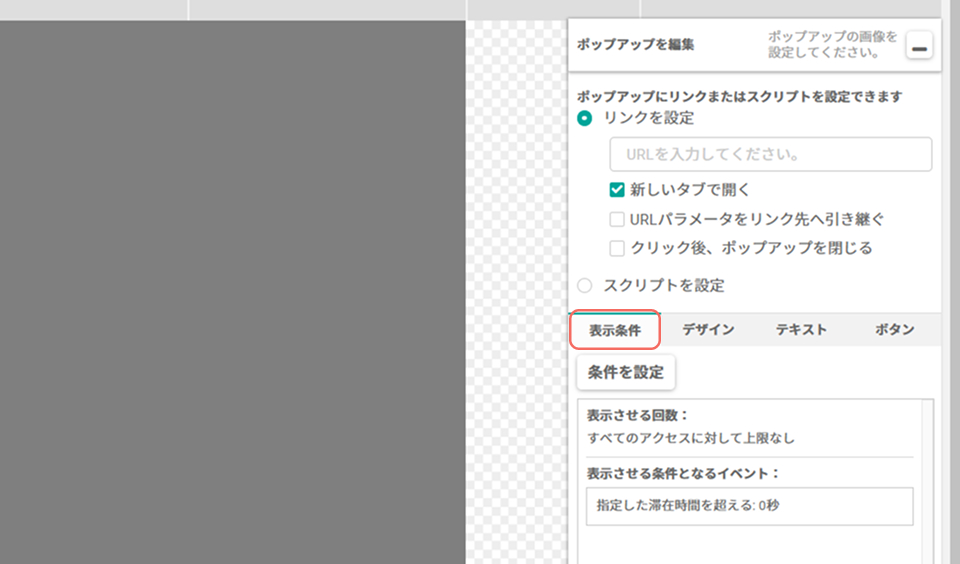The image size is (960, 564).
Task: Uncheck 新しいタブで開く checkbox
Action: [617, 190]
